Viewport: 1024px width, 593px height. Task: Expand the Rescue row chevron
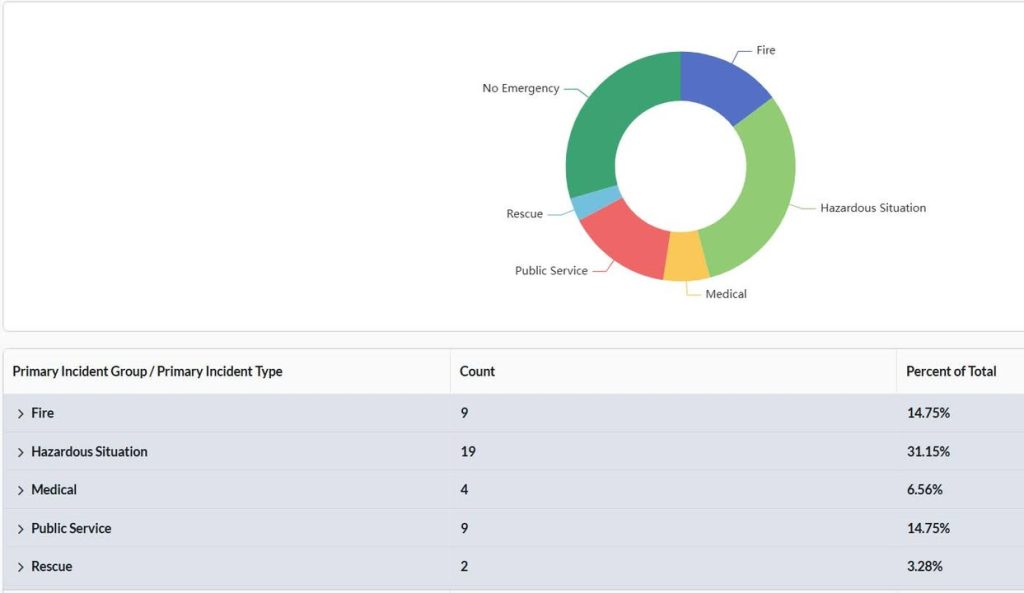[20, 567]
